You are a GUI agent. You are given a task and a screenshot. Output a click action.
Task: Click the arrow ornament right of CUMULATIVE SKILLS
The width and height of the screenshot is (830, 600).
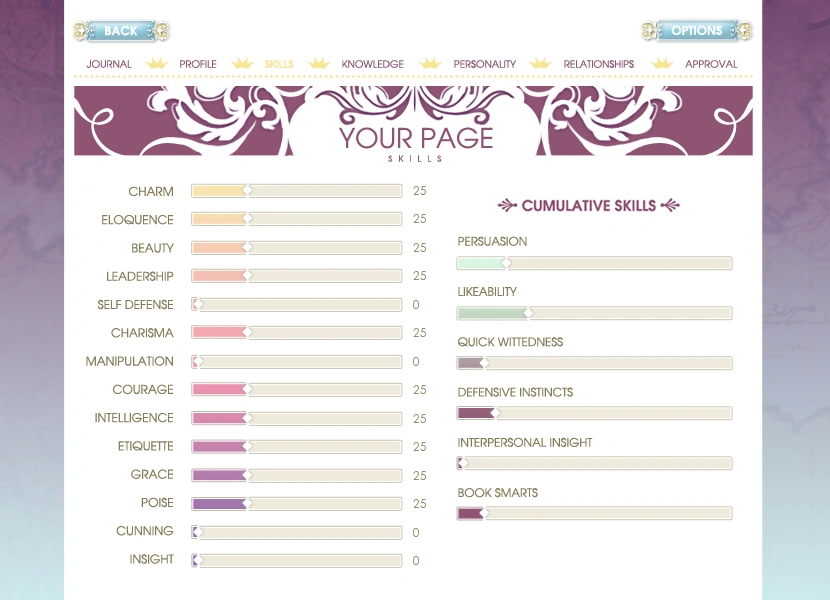tap(671, 206)
